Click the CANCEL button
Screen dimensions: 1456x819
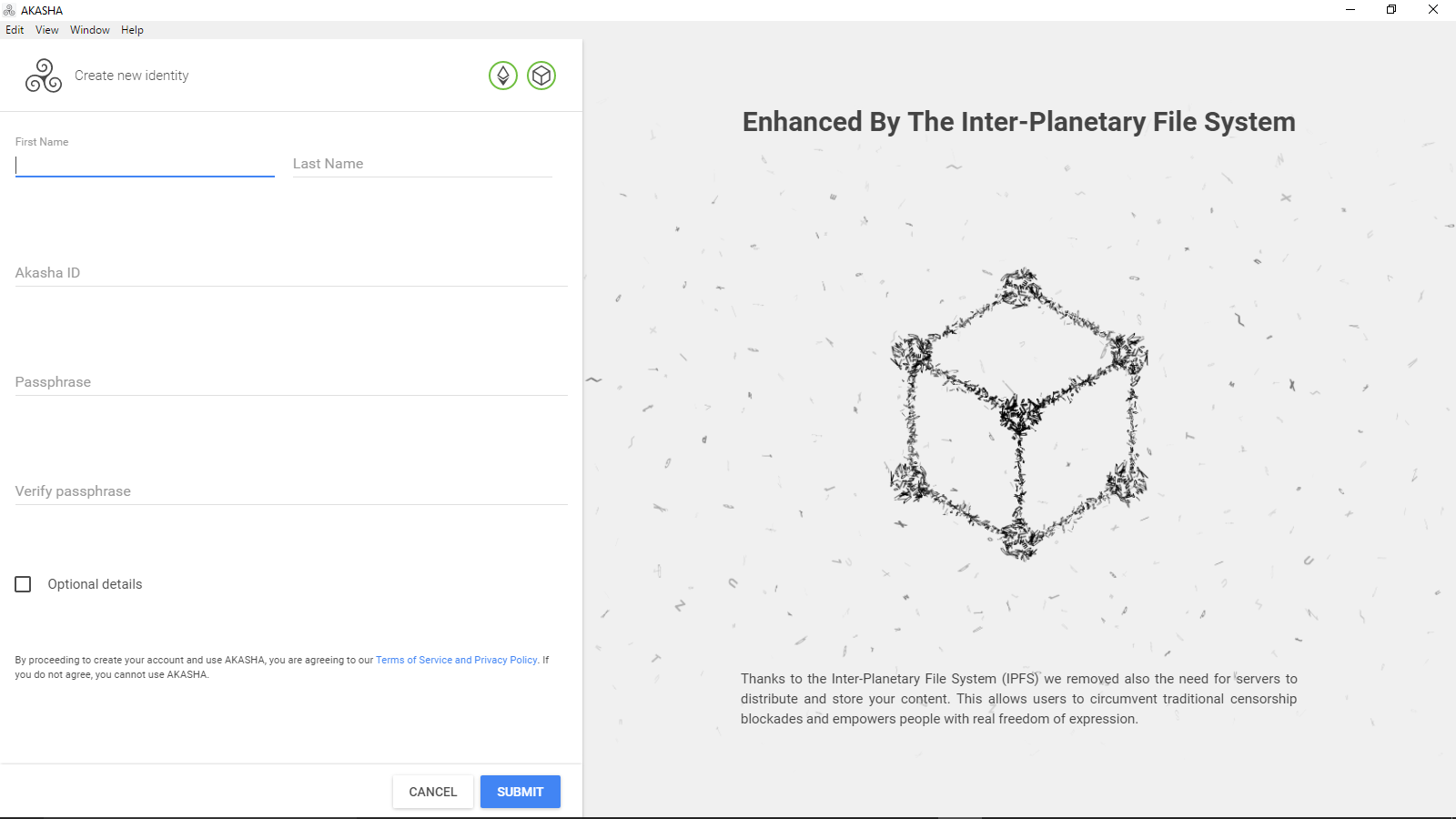(433, 792)
